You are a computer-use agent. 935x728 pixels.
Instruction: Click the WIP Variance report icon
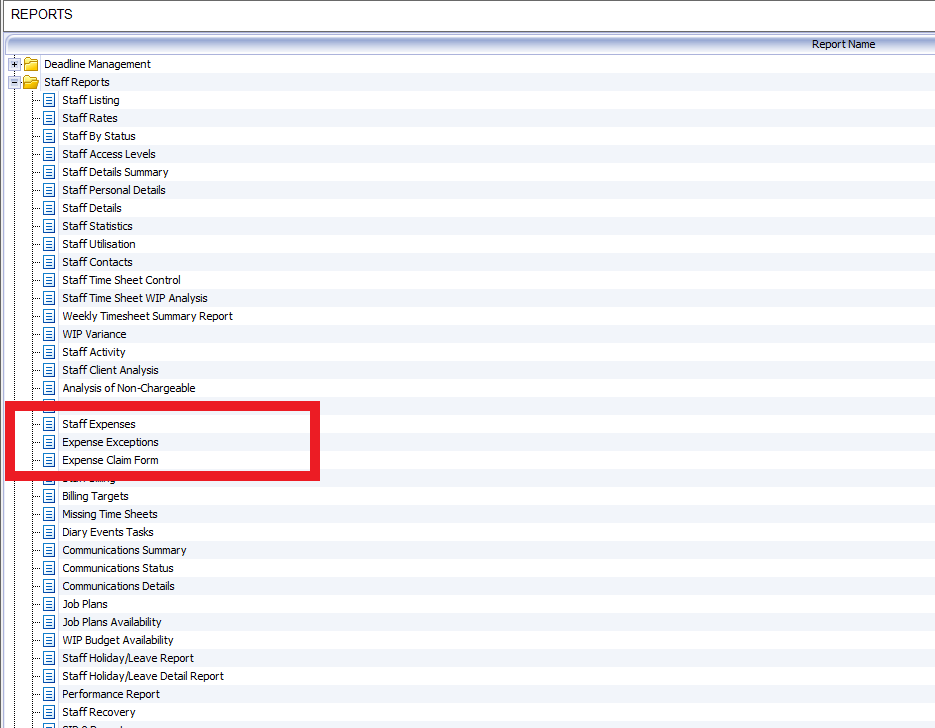click(49, 334)
